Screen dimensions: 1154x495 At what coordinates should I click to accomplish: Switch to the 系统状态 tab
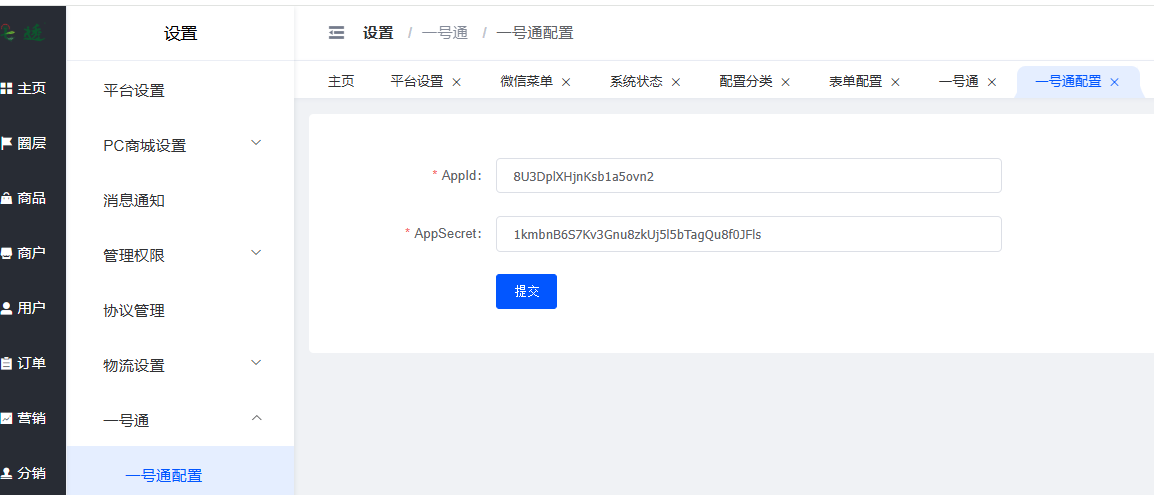tap(636, 82)
